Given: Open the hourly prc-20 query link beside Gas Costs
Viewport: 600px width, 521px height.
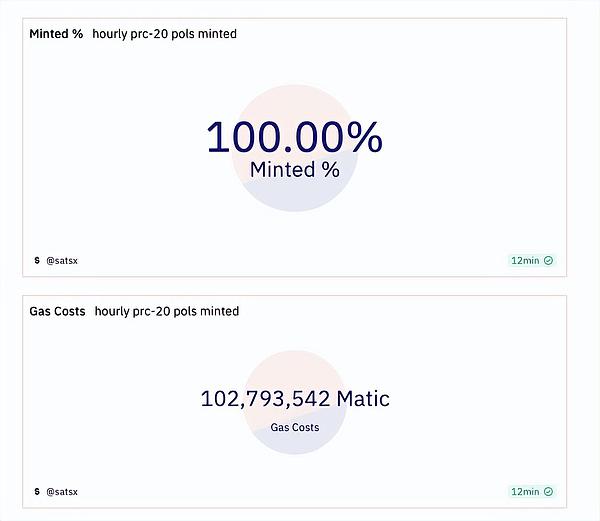Looking at the screenshot, I should point(167,311).
